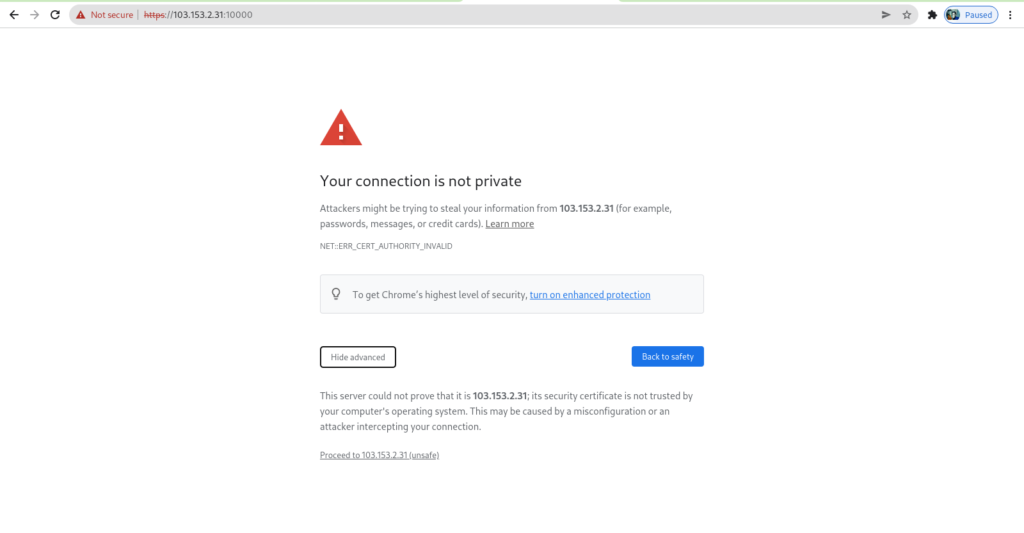Open the Learn more link

(509, 224)
